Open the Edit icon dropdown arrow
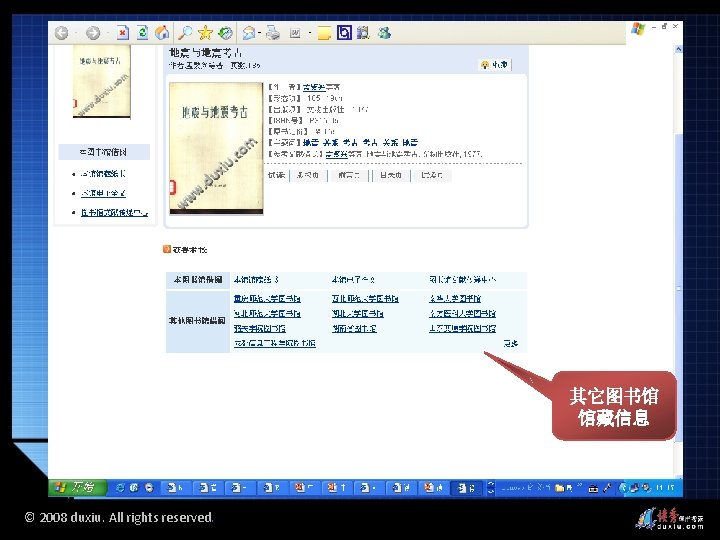 click(310, 33)
